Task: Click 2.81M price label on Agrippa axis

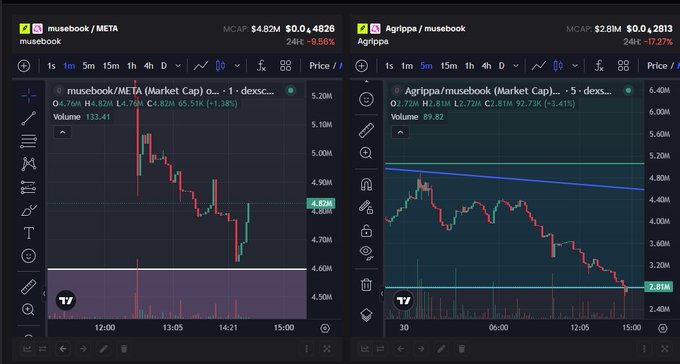Action: click(659, 286)
